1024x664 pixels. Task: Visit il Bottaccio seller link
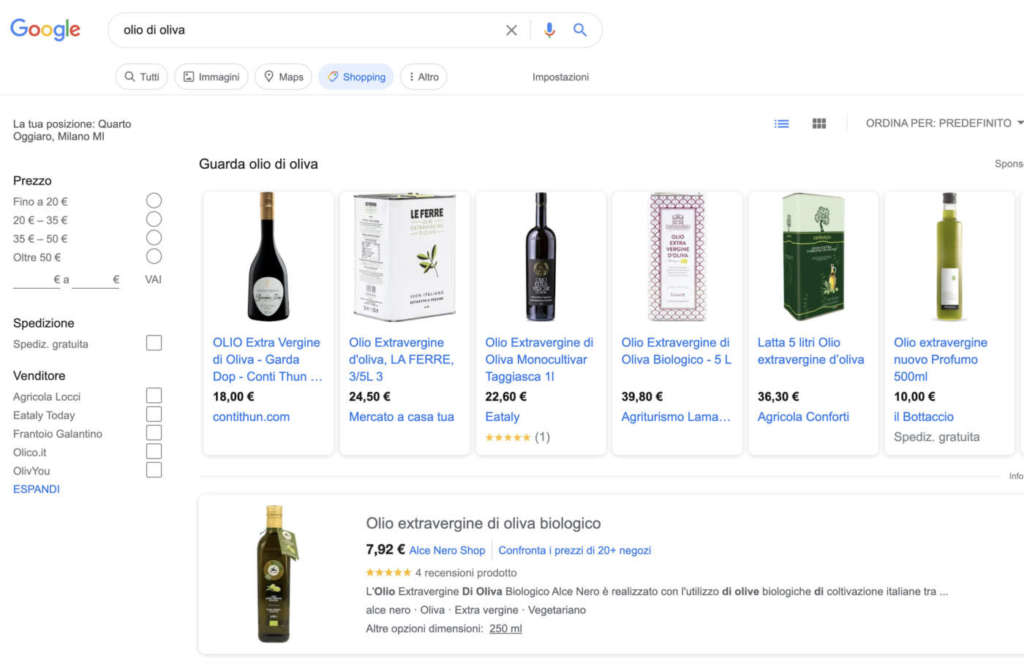coord(923,417)
